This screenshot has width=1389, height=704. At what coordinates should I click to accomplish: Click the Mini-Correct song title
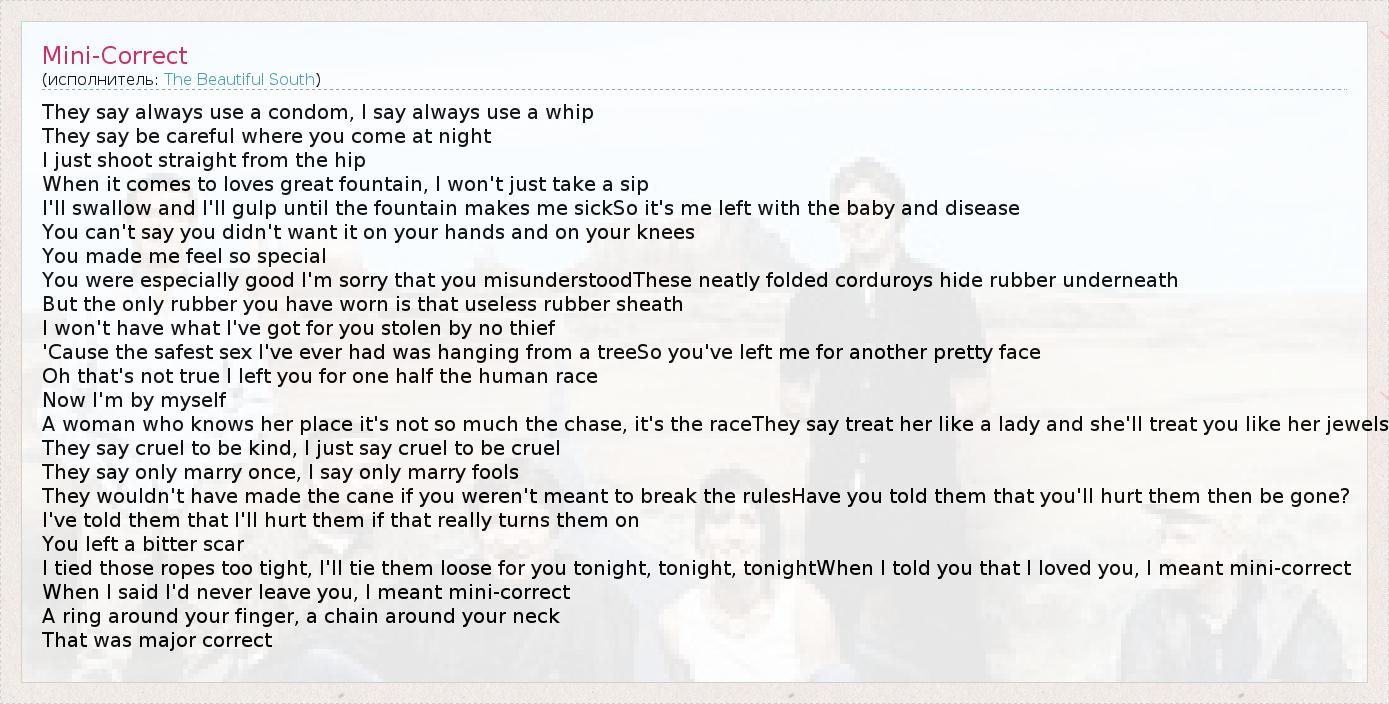pos(115,56)
